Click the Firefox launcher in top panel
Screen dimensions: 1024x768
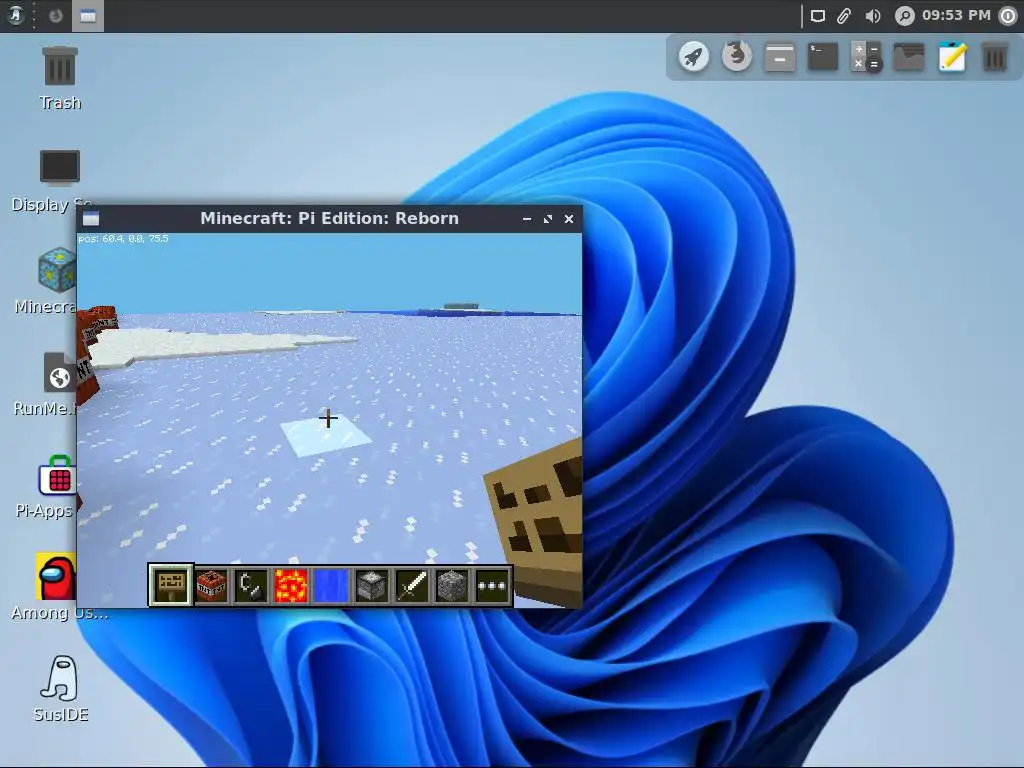(x=56, y=15)
